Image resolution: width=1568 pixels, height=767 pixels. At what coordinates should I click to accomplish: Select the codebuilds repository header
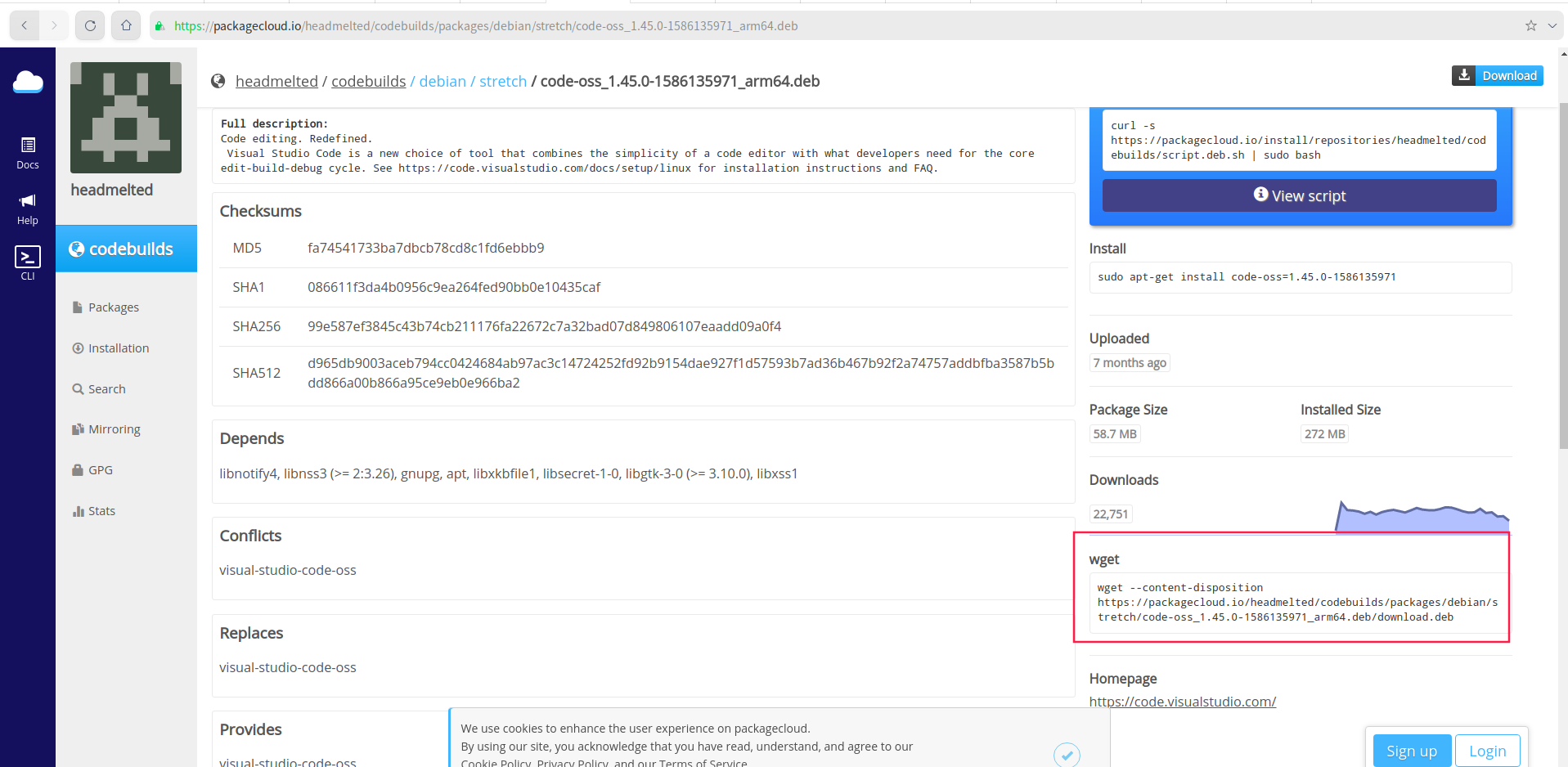coord(126,249)
